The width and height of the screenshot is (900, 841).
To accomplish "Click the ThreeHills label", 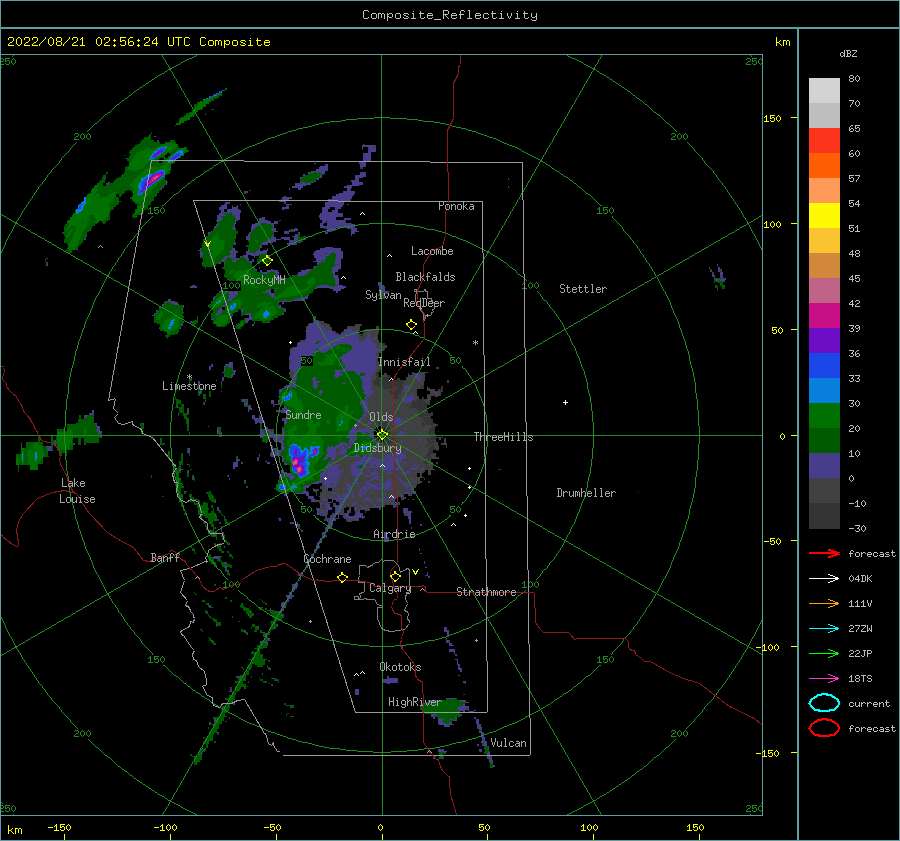I will click(503, 437).
